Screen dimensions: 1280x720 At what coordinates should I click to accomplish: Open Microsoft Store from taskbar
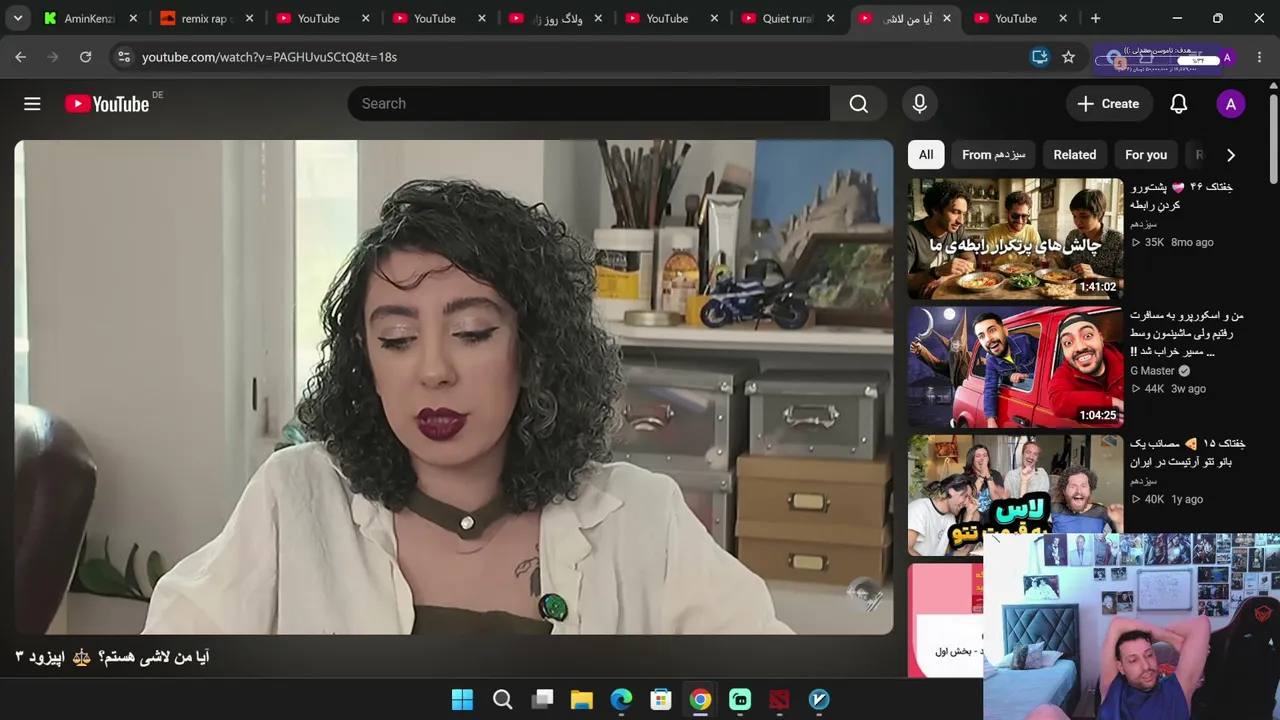[660, 700]
